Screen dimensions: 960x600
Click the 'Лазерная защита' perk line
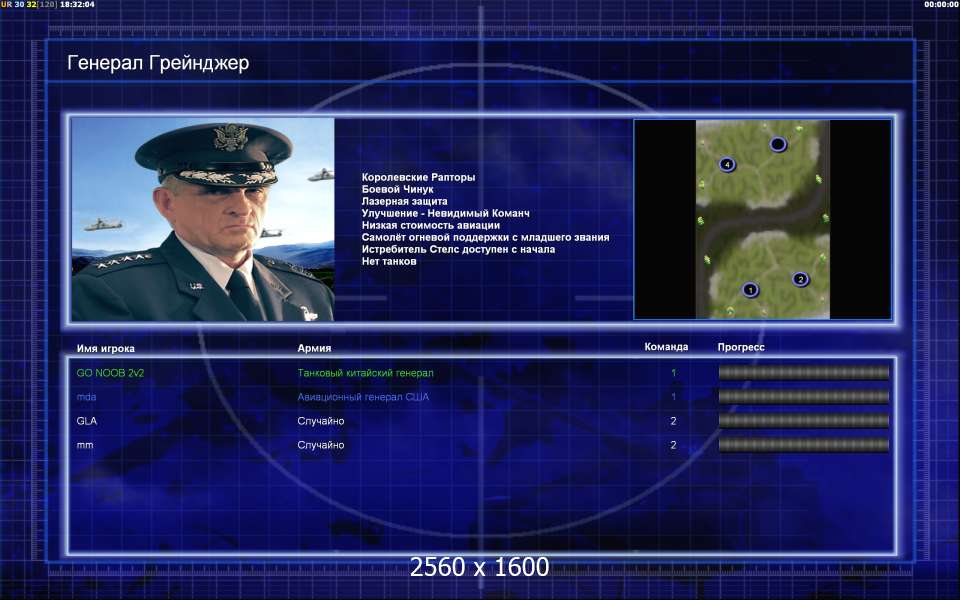coord(404,201)
